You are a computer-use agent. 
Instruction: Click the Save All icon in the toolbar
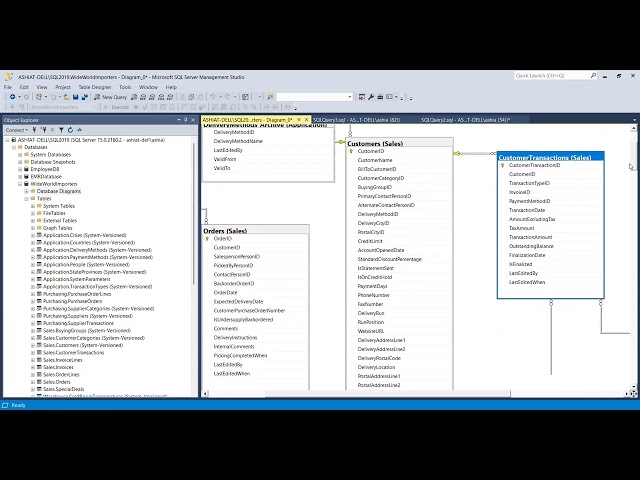(x=84, y=97)
